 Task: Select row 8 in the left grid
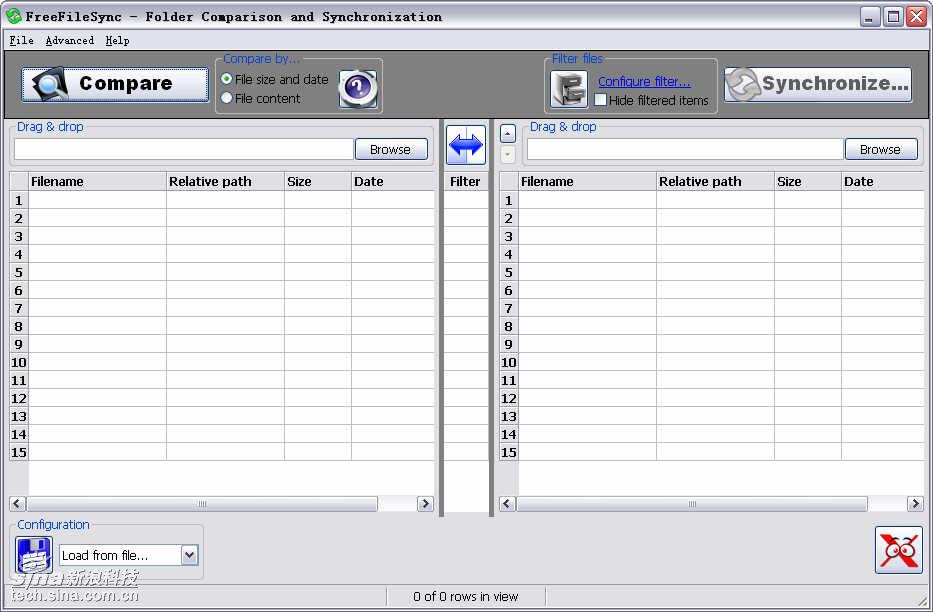click(x=18, y=326)
